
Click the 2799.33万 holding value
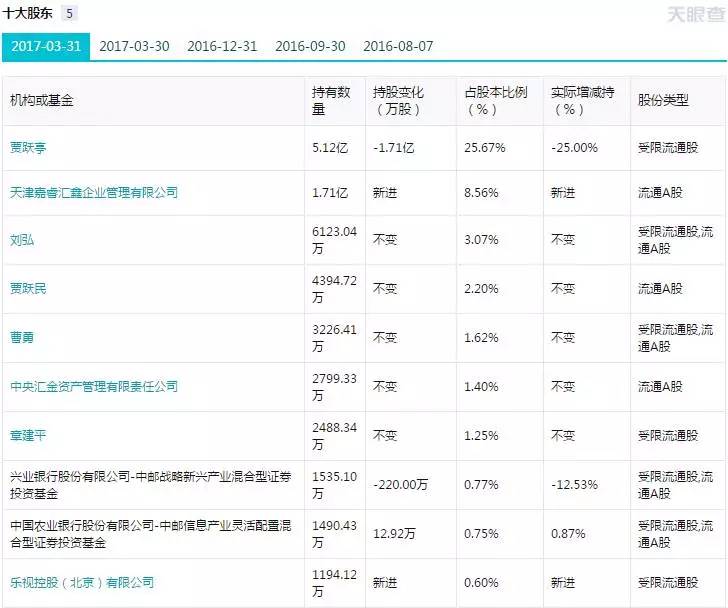[334, 387]
